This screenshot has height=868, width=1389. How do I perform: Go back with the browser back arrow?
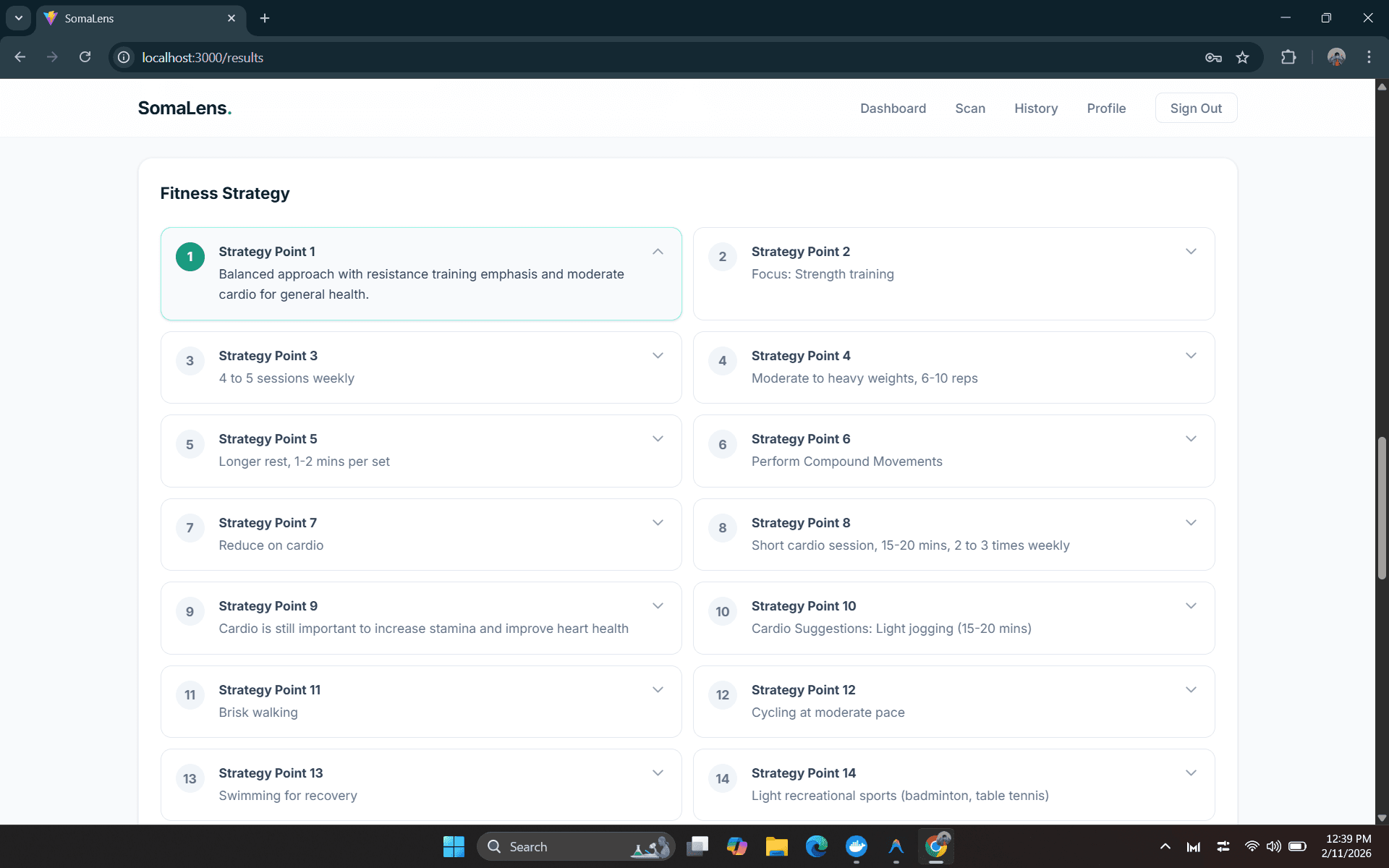pos(20,57)
